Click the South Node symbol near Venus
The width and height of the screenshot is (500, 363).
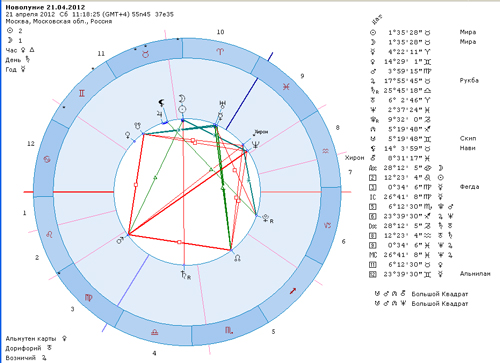point(138,126)
